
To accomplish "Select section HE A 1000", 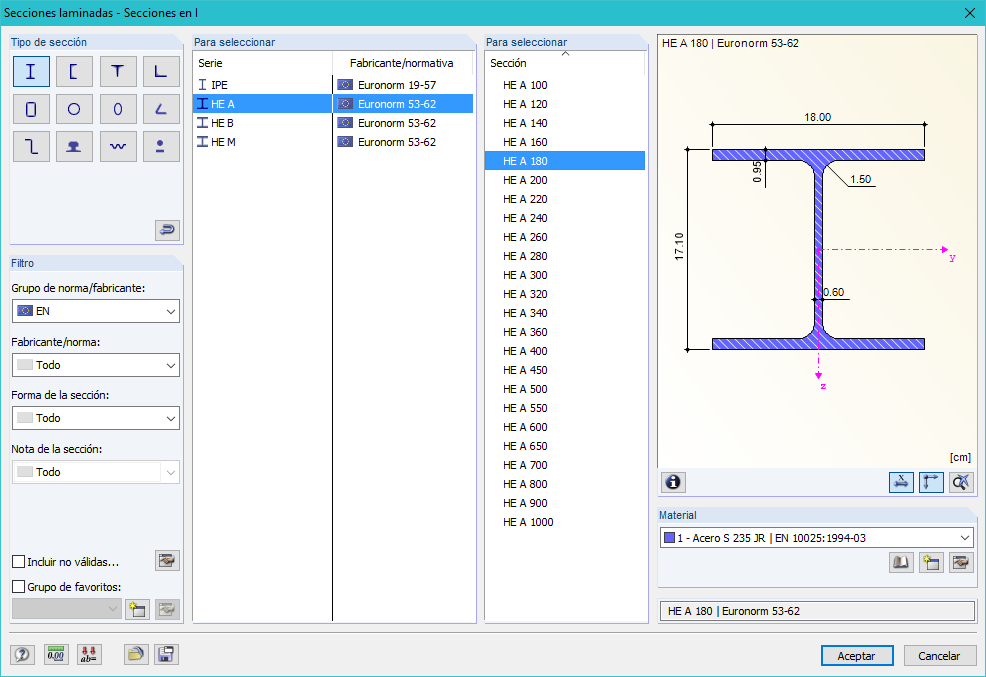I will (565, 522).
